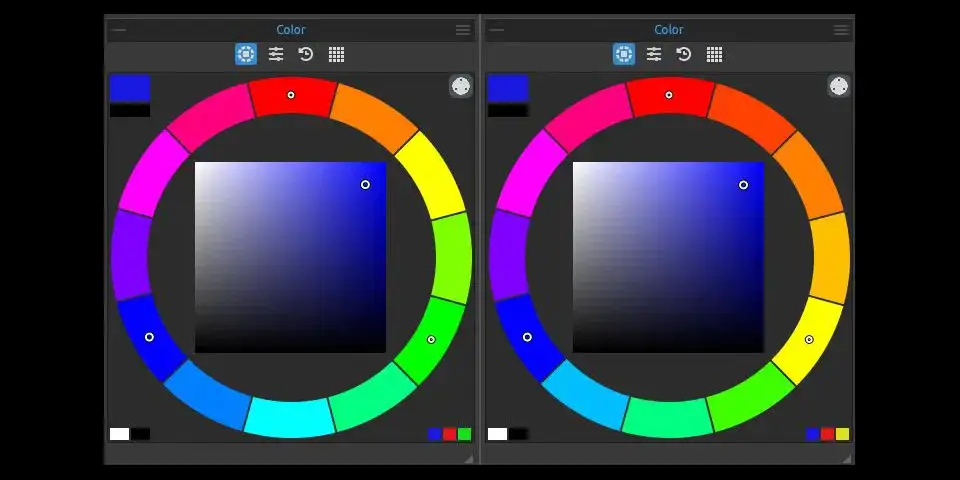Click round wheel options button in left panel
This screenshot has height=480, width=960.
click(460, 87)
